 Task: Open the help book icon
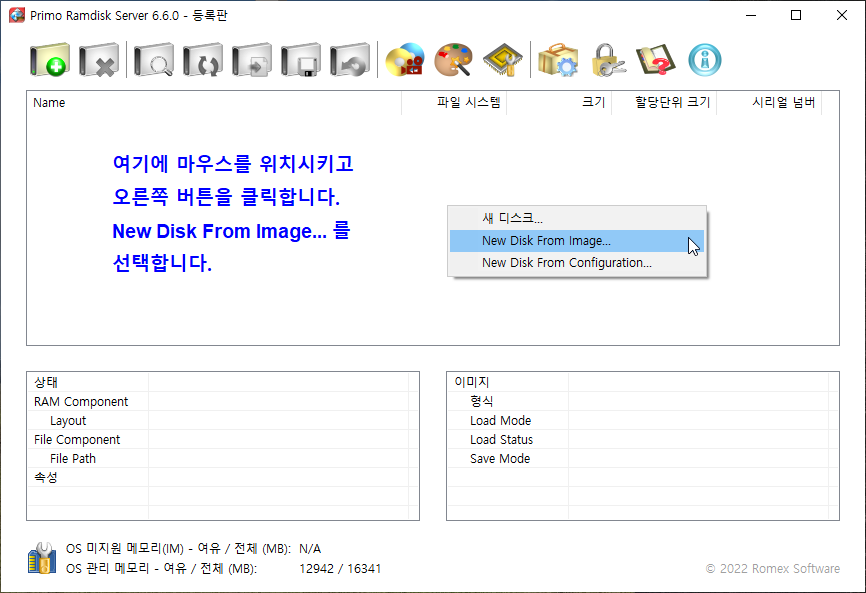(x=656, y=60)
